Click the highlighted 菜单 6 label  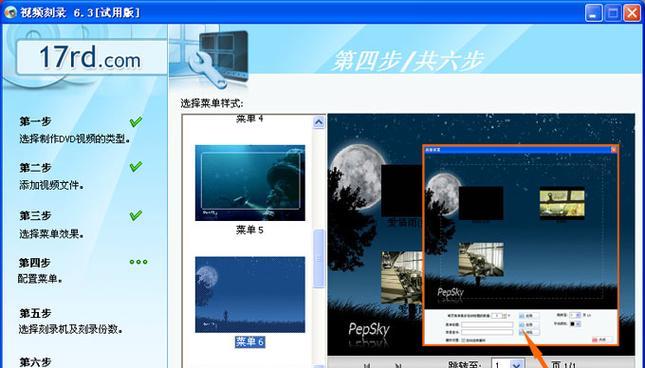[x=250, y=342]
